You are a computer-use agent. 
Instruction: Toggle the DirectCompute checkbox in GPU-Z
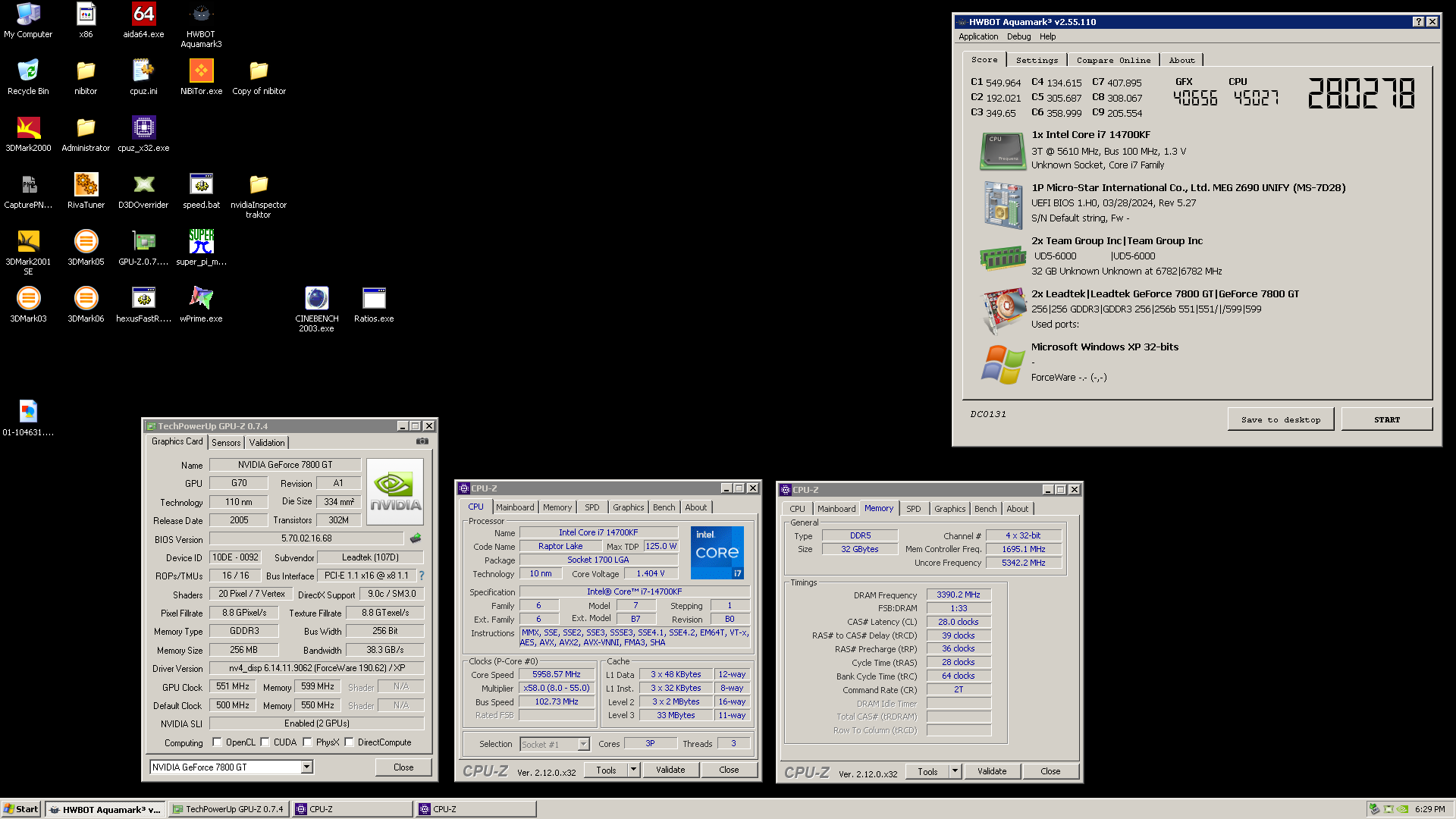coord(349,742)
